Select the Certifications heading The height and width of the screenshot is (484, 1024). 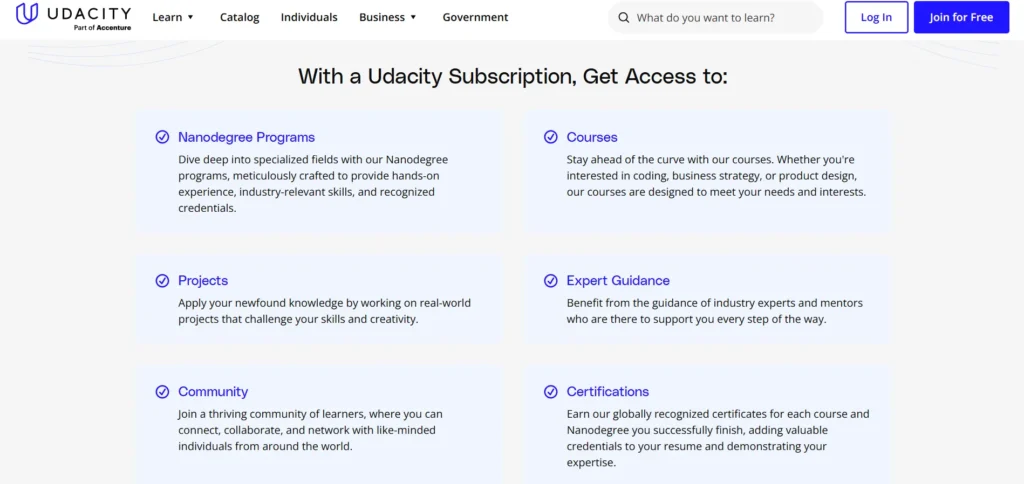pos(607,392)
